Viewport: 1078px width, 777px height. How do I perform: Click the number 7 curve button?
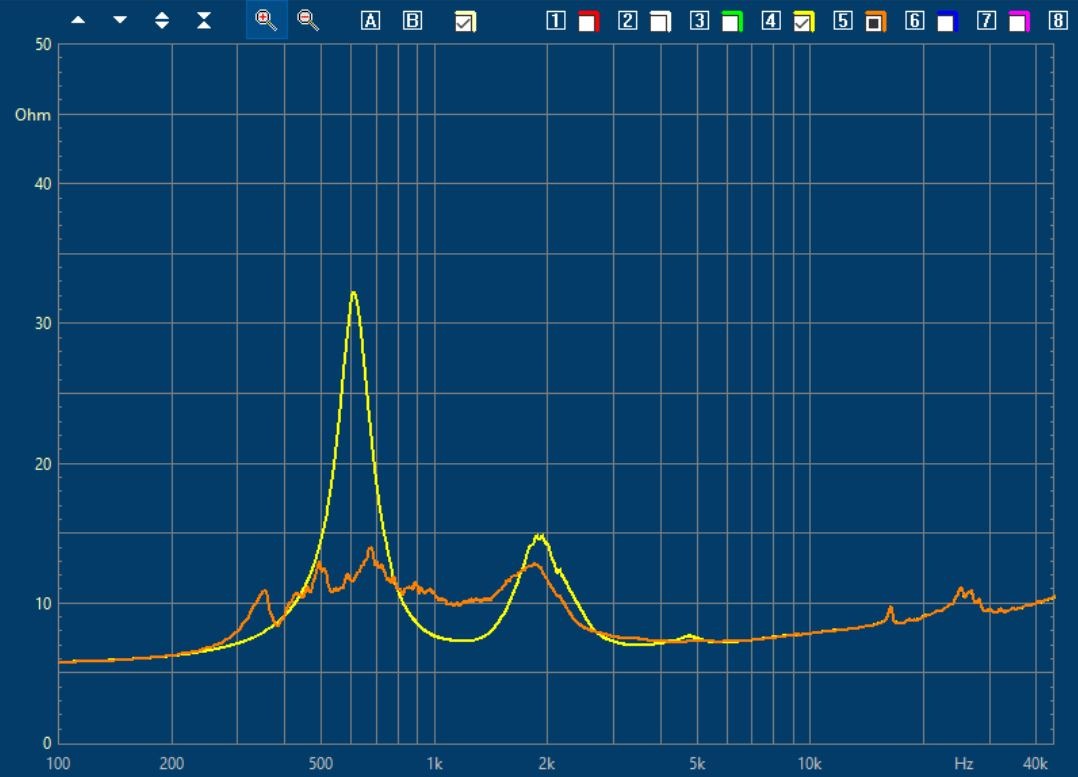[986, 21]
